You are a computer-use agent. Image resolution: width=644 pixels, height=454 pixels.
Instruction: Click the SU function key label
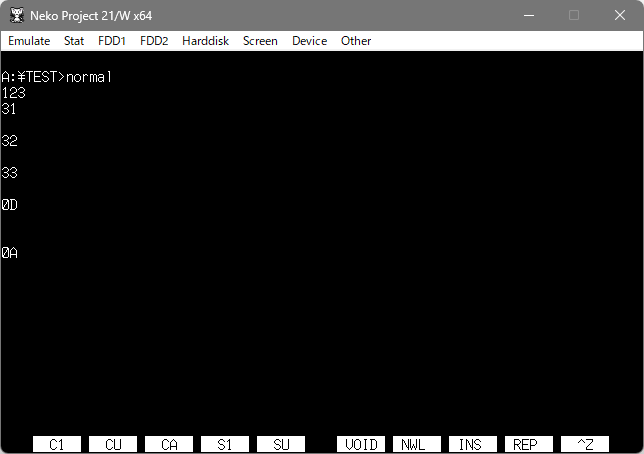(281, 444)
